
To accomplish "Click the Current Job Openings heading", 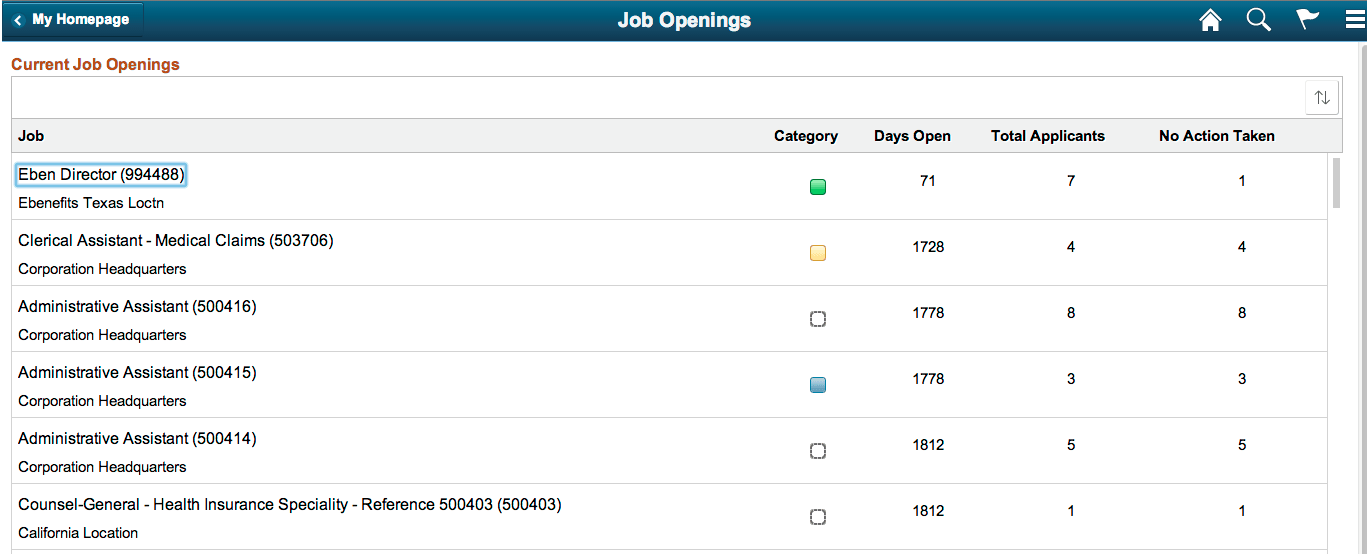I will coord(95,64).
